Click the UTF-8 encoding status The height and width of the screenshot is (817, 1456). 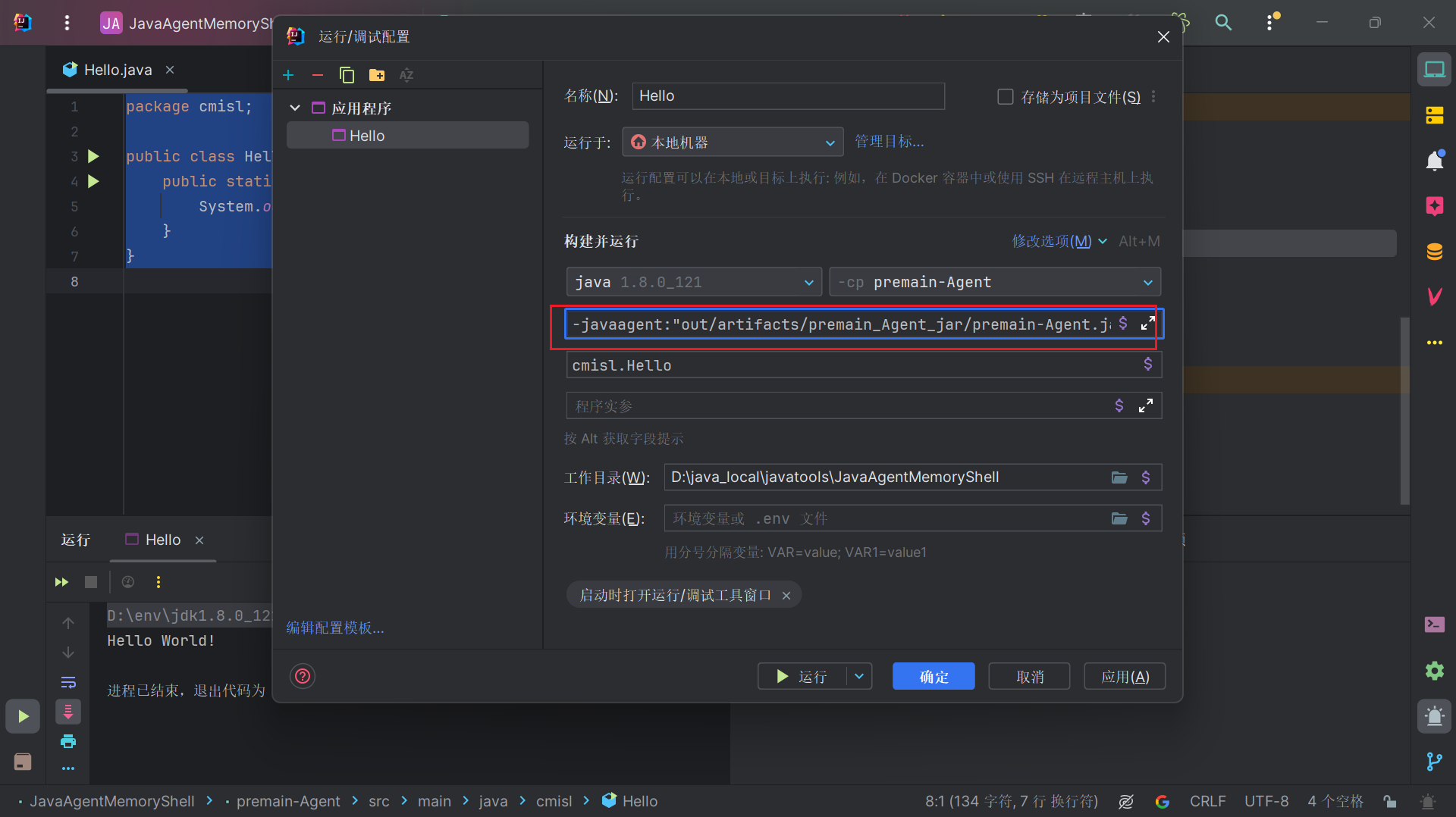pos(1266,801)
